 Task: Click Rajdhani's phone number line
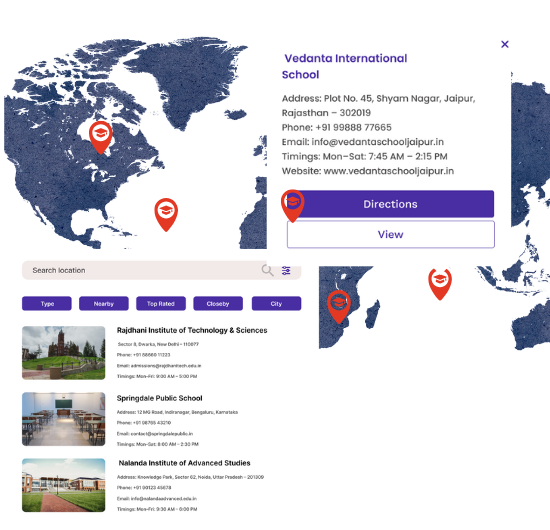click(x=143, y=355)
